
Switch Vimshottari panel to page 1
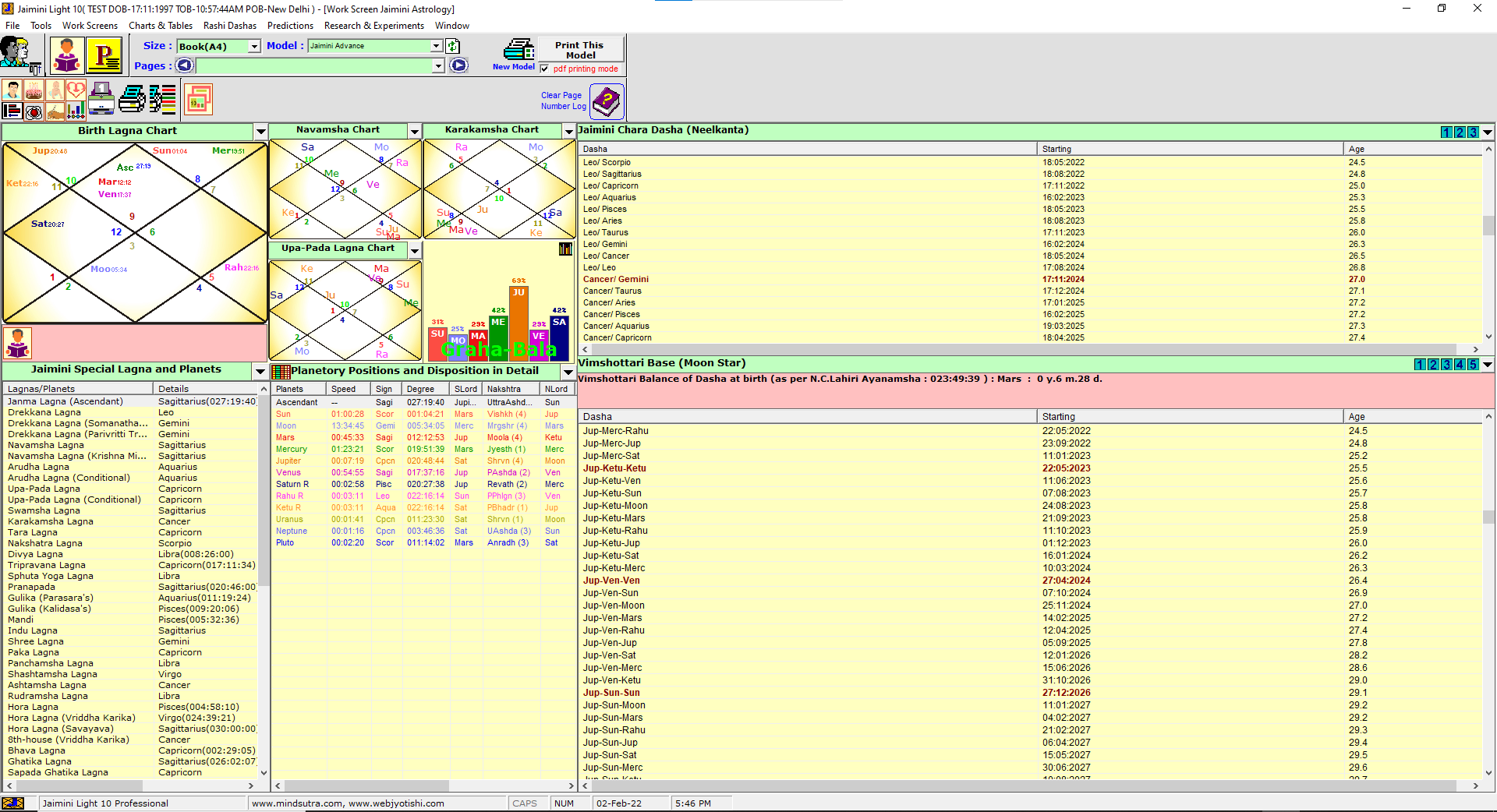(x=1420, y=365)
